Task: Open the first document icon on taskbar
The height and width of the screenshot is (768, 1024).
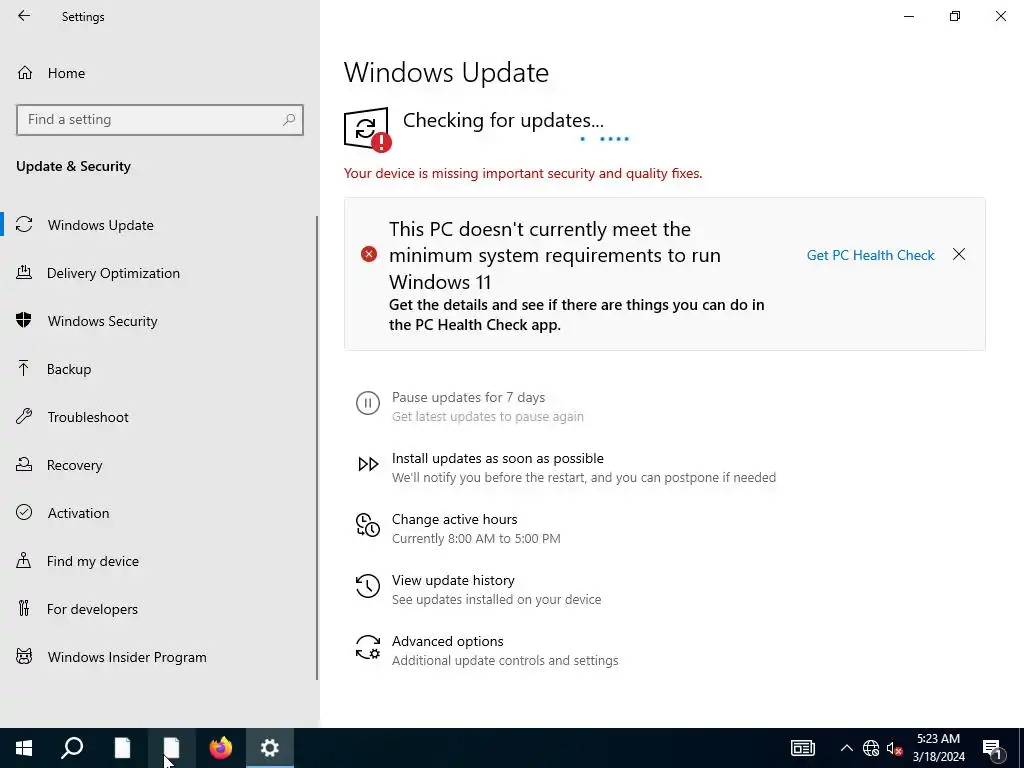Action: point(122,748)
